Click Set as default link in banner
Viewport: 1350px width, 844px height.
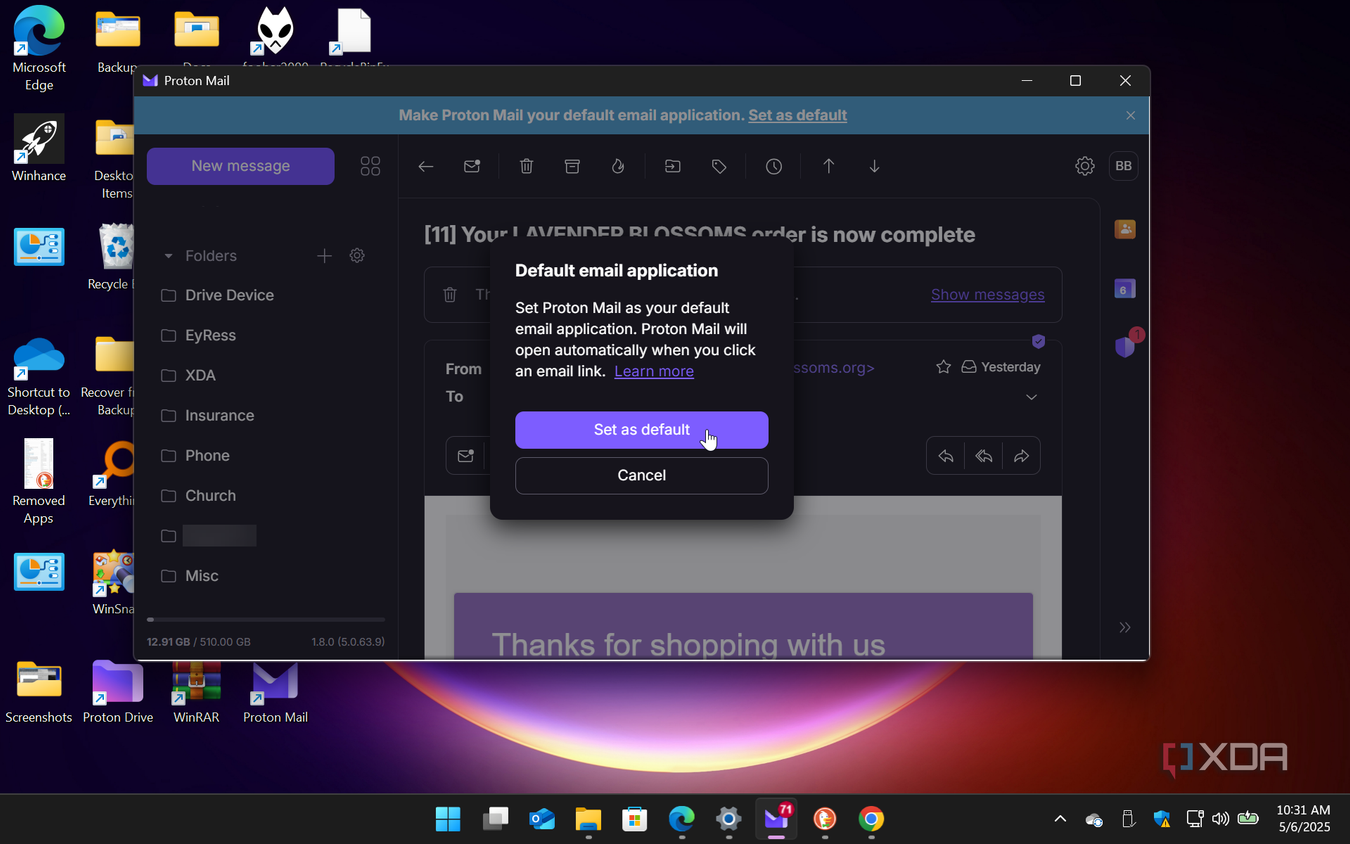point(797,115)
